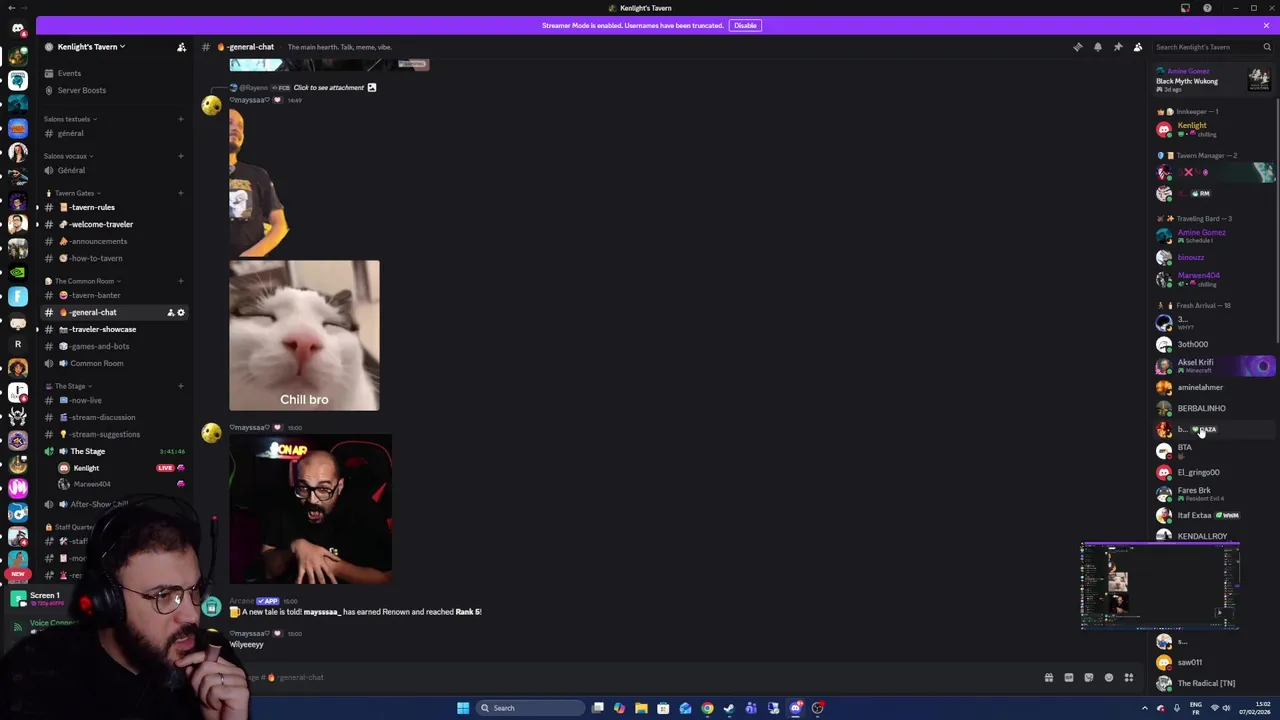Toggle the member list icon
Viewport: 1280px width, 720px height.
pyautogui.click(x=1137, y=47)
